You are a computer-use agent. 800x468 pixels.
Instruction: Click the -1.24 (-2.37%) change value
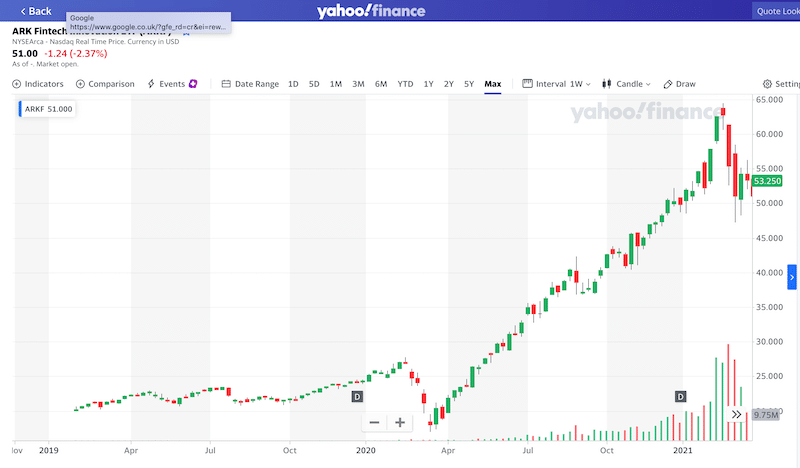click(76, 53)
